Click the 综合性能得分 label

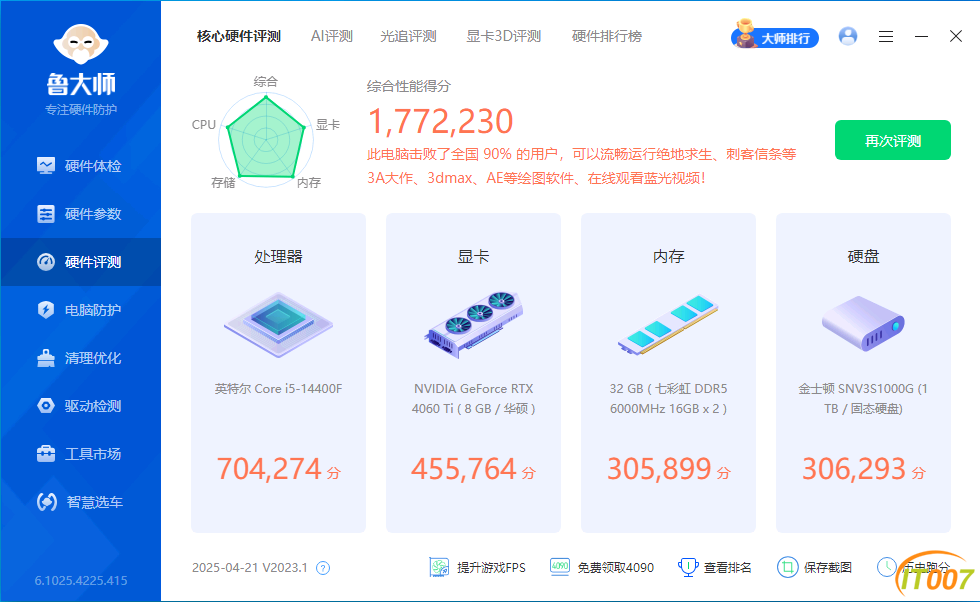point(409,86)
